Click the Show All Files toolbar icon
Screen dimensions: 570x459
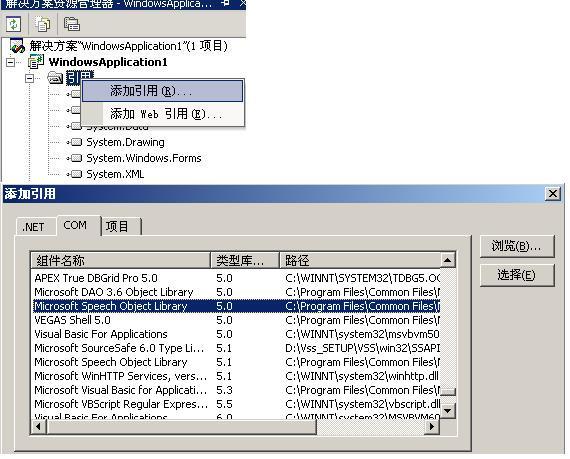[x=43, y=24]
